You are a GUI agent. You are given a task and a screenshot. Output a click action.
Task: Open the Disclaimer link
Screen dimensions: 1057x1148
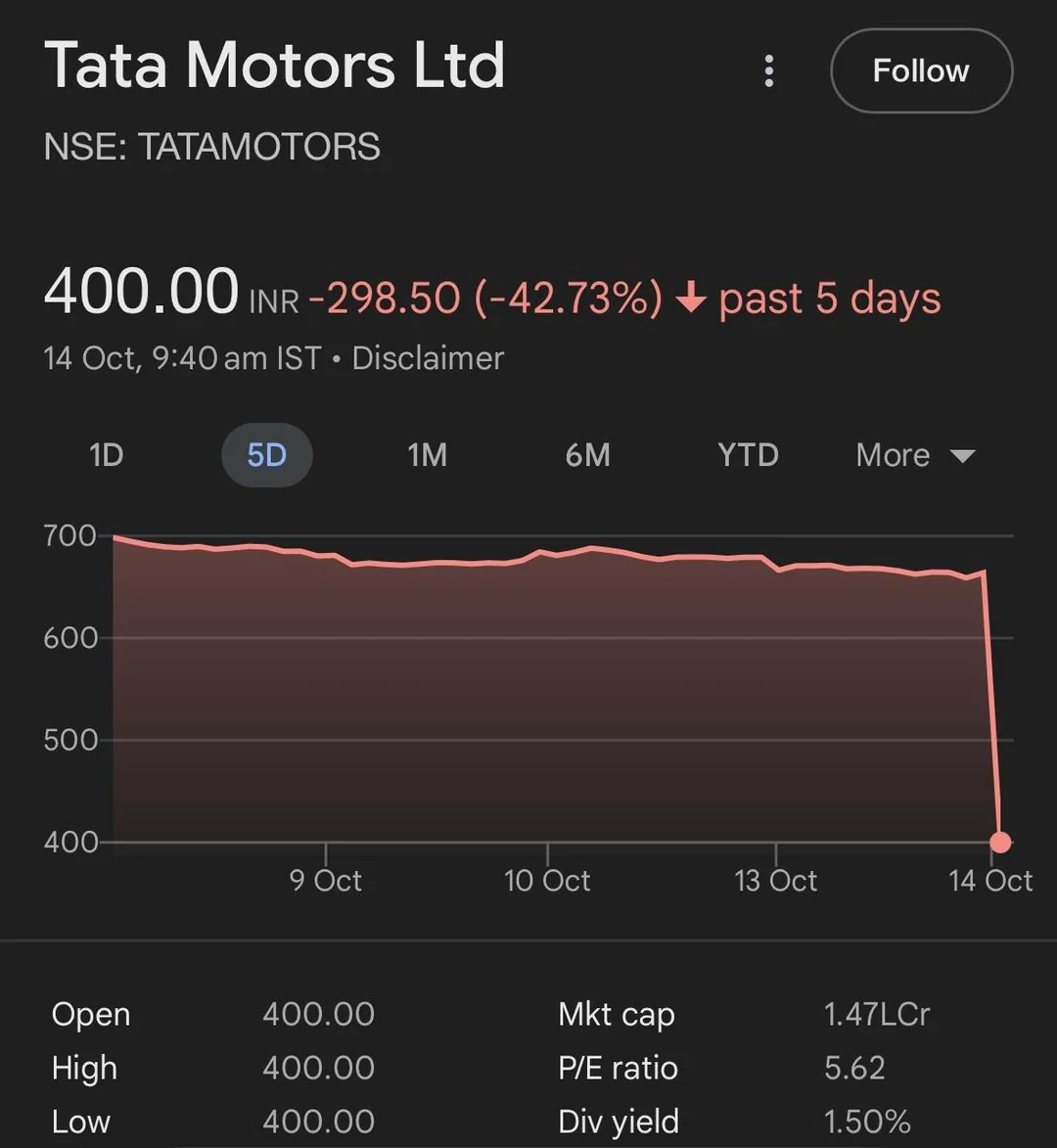click(428, 358)
